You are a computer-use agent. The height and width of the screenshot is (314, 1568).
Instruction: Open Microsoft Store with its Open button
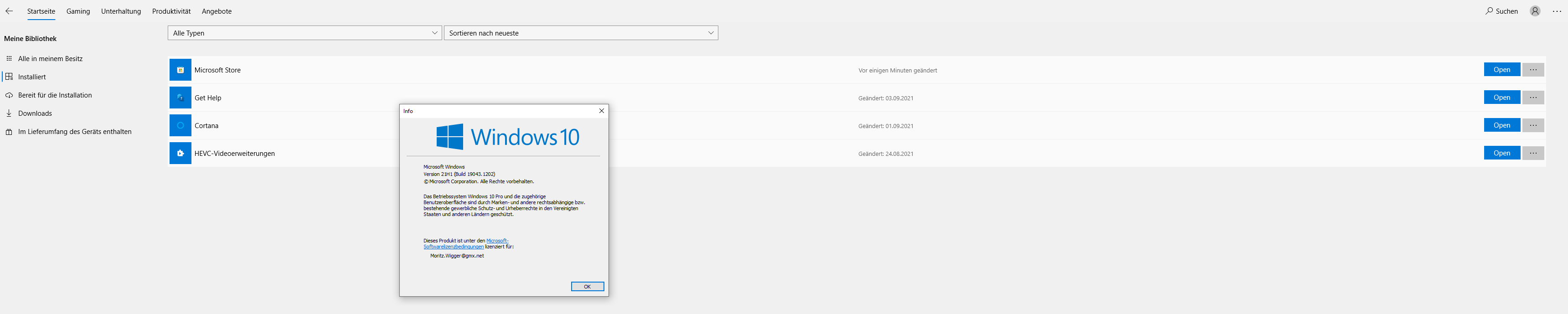1501,69
